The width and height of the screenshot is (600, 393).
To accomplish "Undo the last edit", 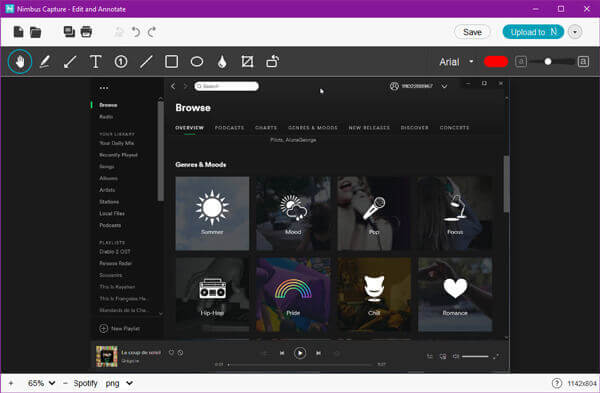I will tap(135, 32).
